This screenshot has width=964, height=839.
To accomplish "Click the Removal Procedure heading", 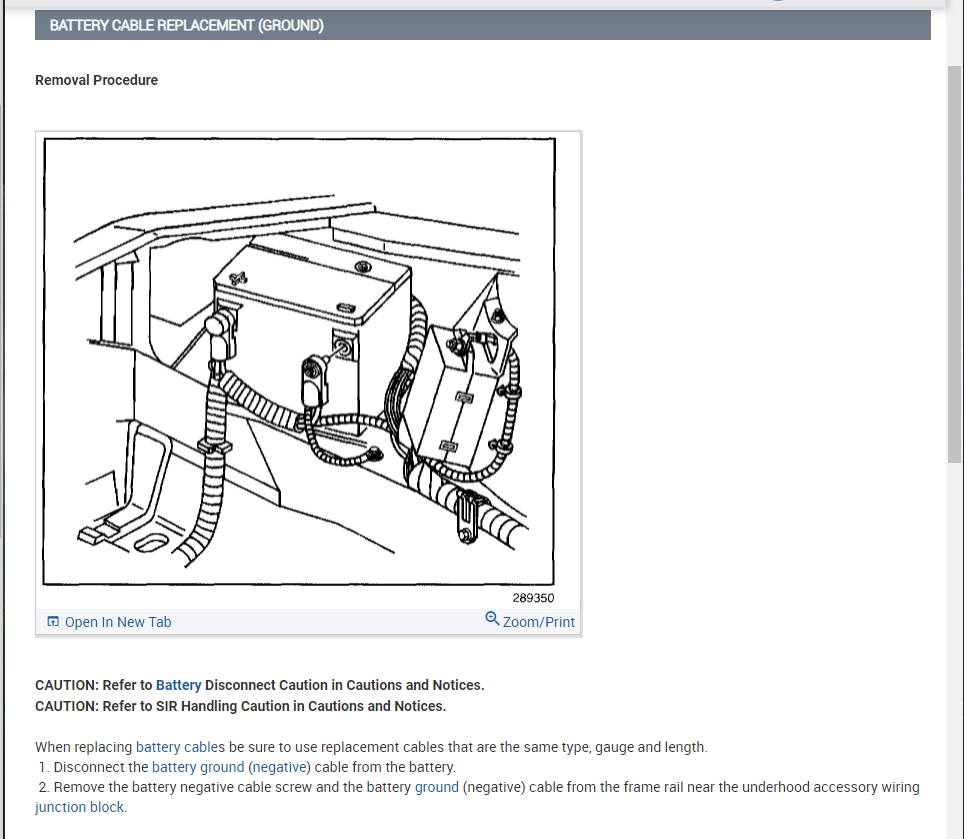I will [97, 80].
